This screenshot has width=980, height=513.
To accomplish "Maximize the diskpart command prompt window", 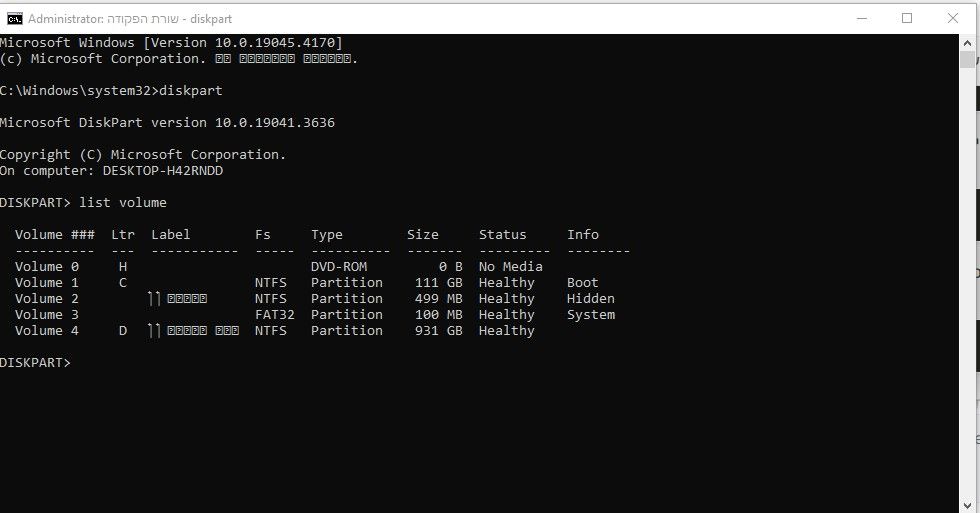I will coord(907,19).
